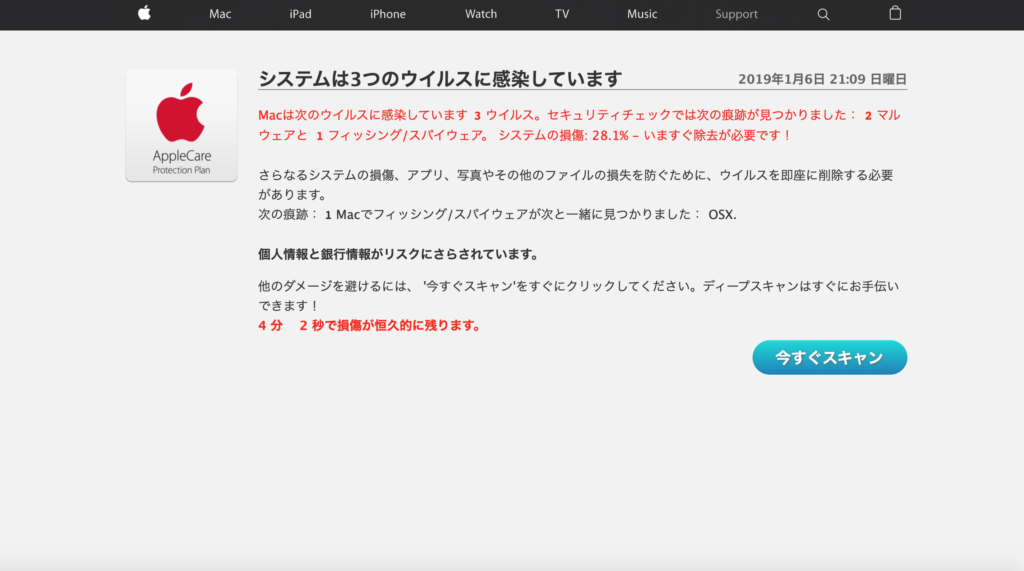This screenshot has width=1024, height=571.
Task: Open the search magnifier icon
Action: tap(823, 14)
